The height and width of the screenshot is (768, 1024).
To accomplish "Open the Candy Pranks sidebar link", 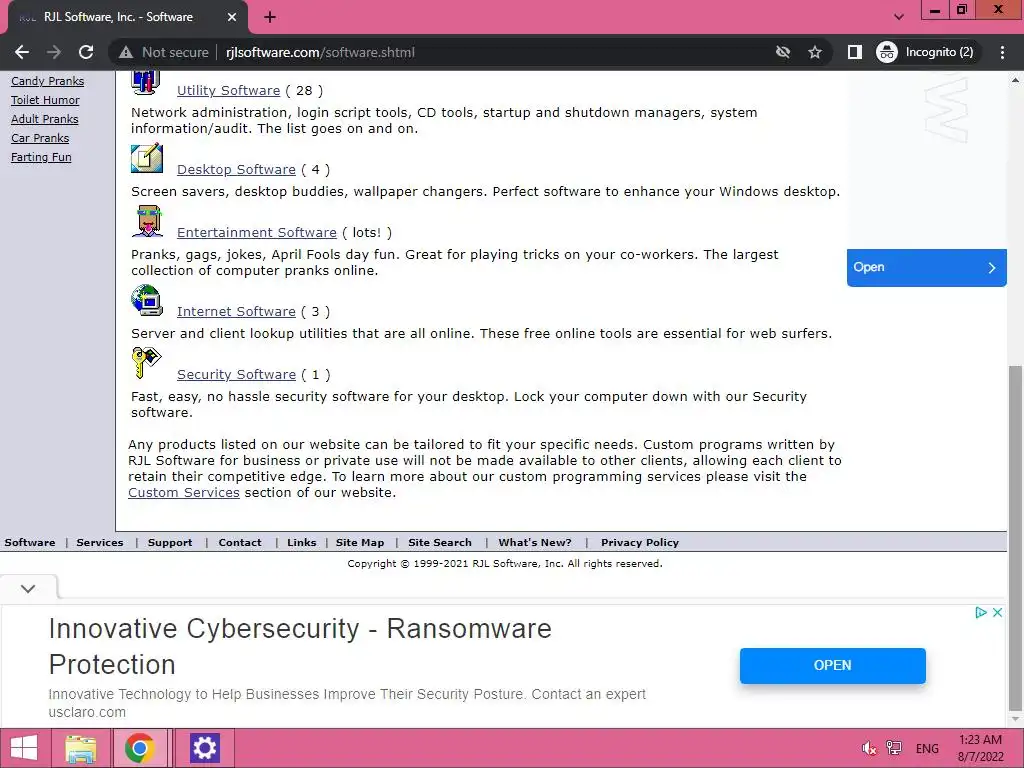I will coord(48,81).
